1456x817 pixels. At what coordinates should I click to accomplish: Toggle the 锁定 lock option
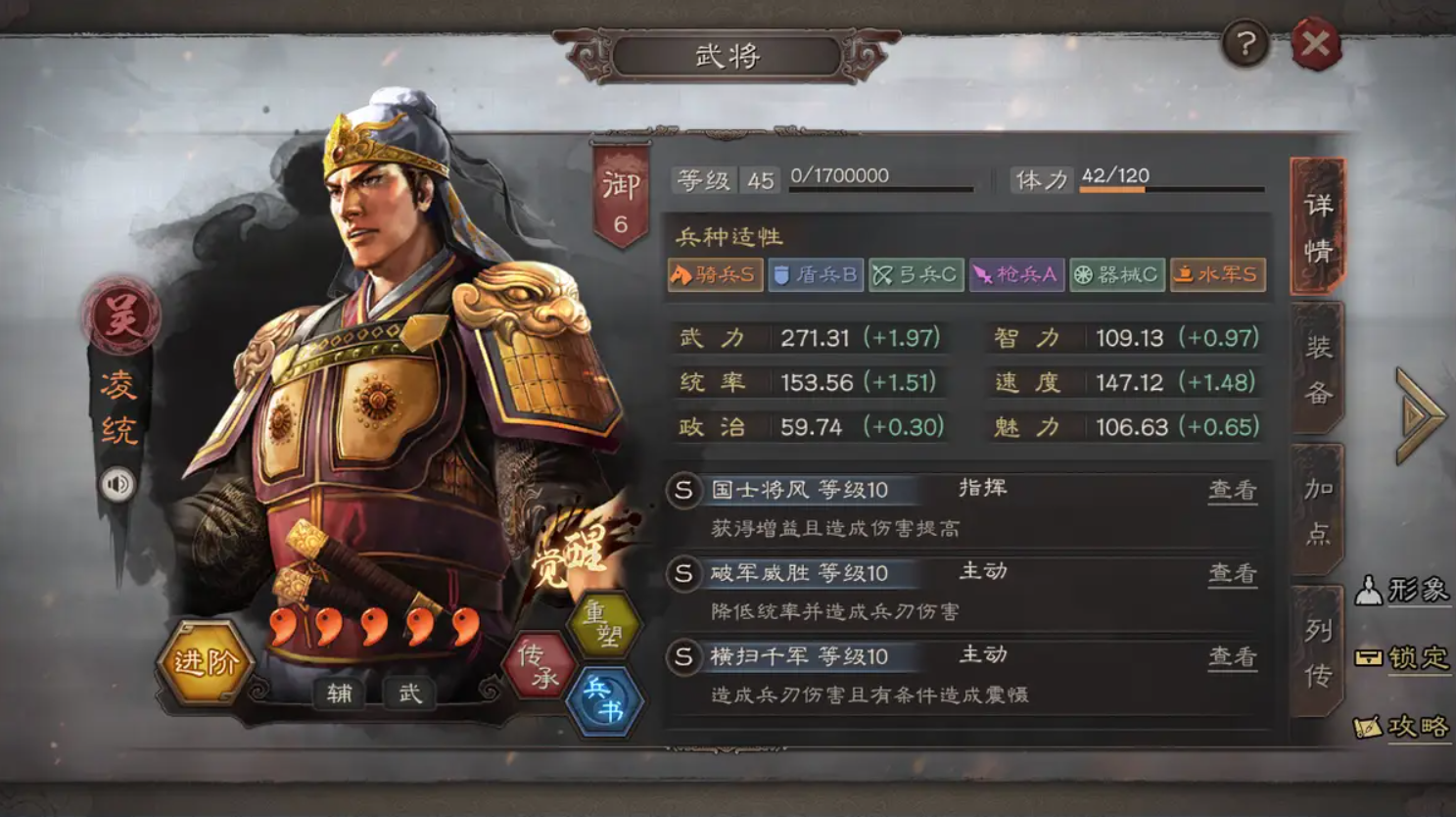1402,657
